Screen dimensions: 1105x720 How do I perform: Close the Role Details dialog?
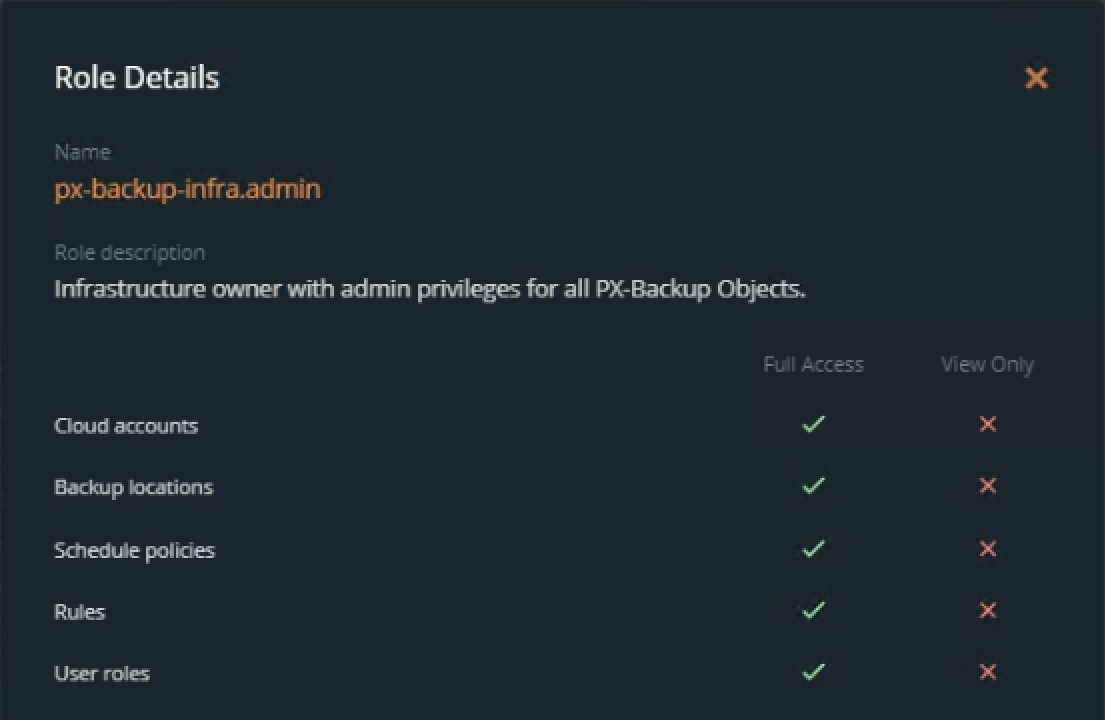[1036, 78]
